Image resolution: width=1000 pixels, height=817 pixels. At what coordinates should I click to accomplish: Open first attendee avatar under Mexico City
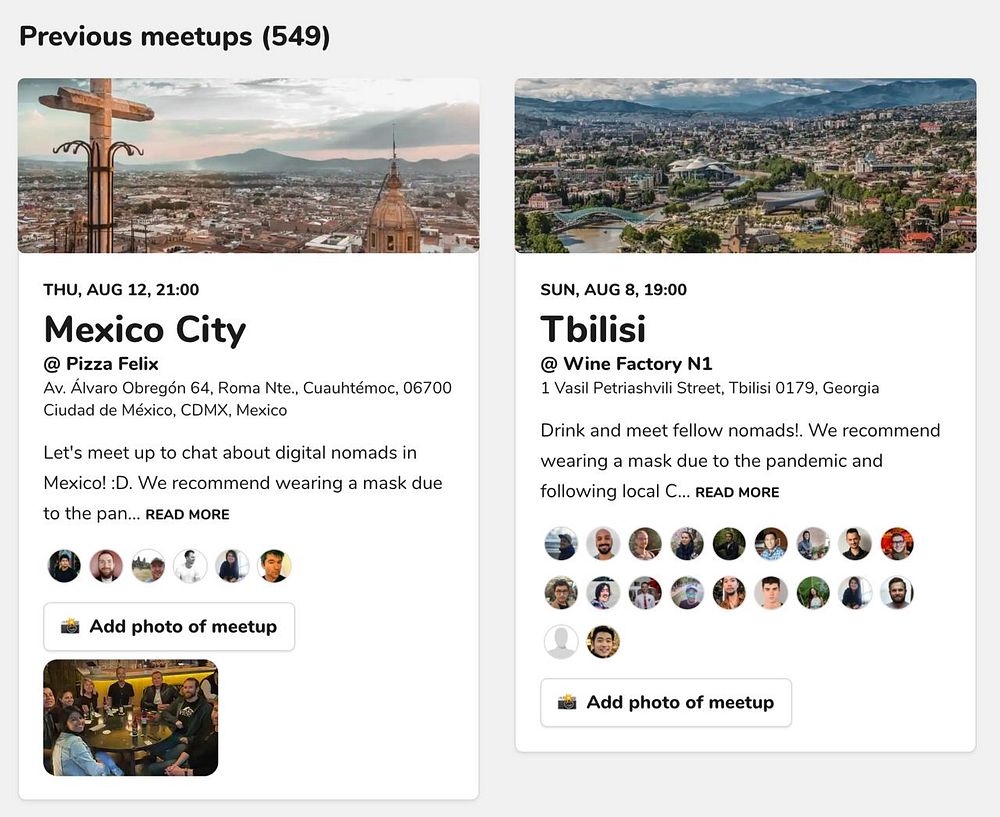tap(64, 566)
